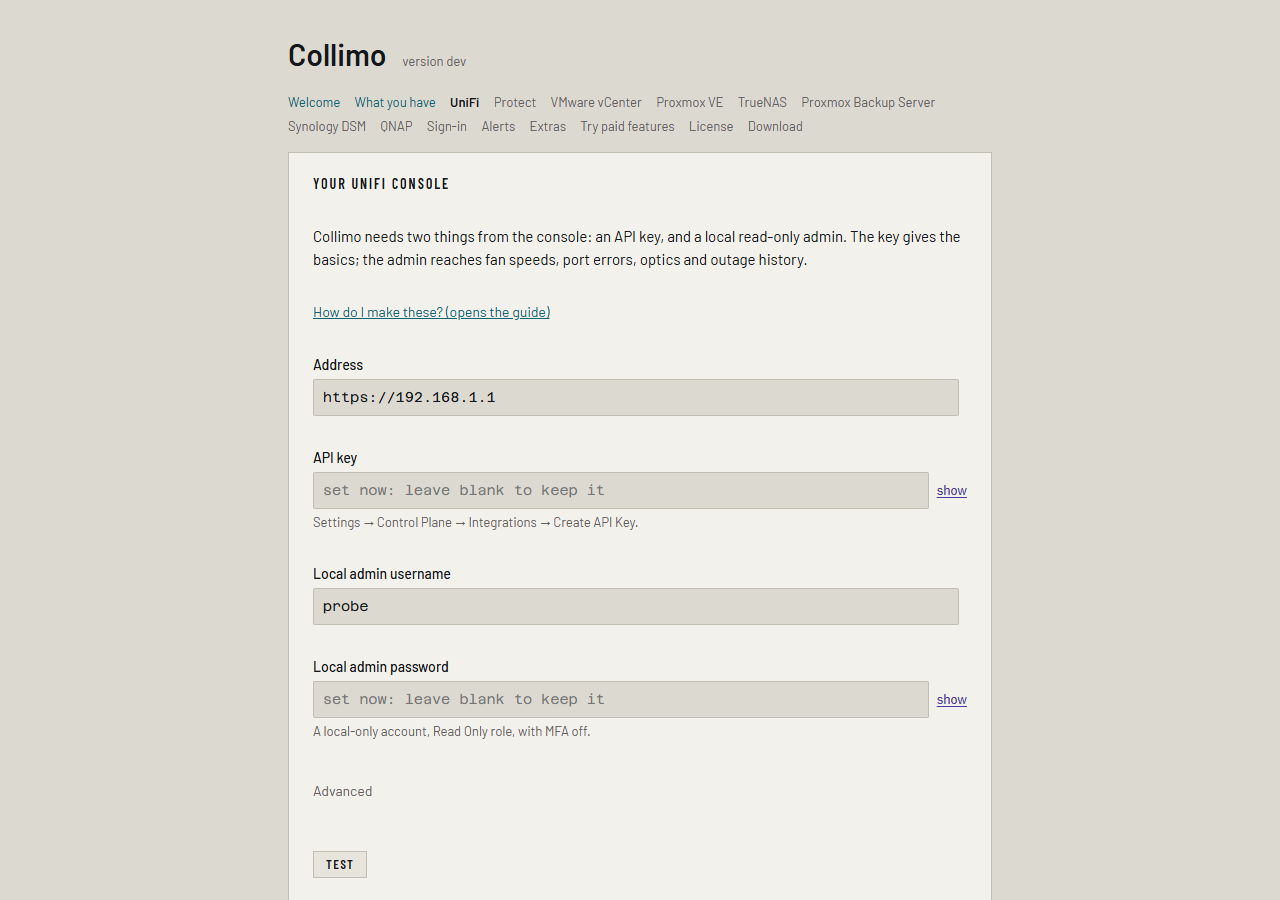Click the 'version dev' text
The image size is (1280, 900).
pyautogui.click(x=434, y=61)
